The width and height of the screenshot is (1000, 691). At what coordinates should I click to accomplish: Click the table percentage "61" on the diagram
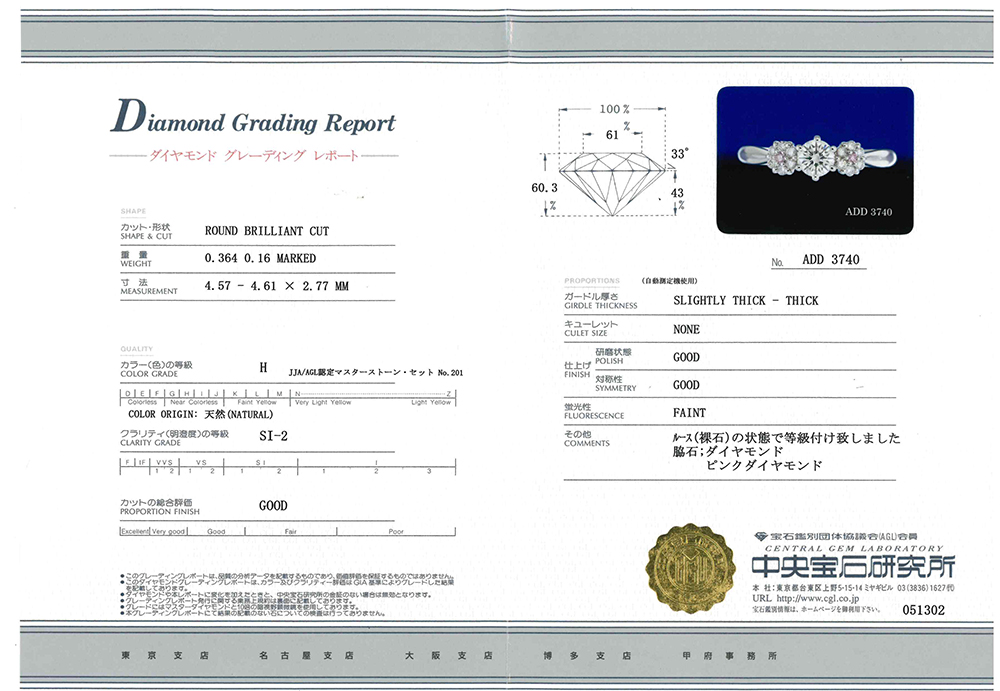pos(612,135)
